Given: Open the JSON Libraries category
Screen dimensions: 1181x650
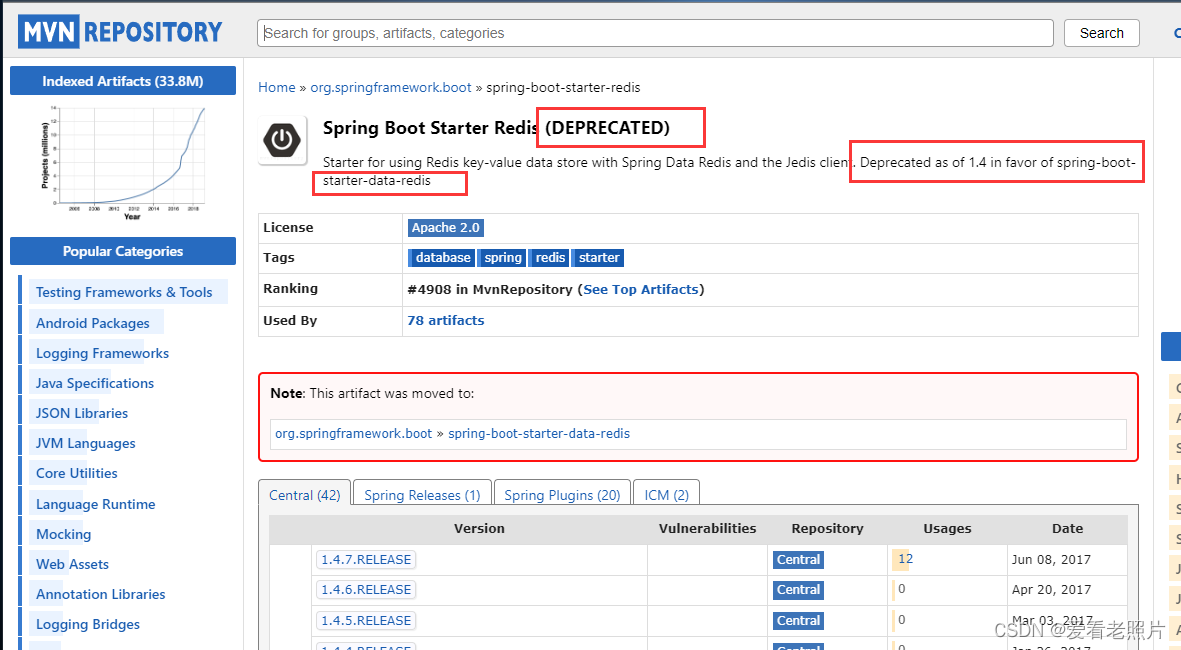Looking at the screenshot, I should coord(82,413).
